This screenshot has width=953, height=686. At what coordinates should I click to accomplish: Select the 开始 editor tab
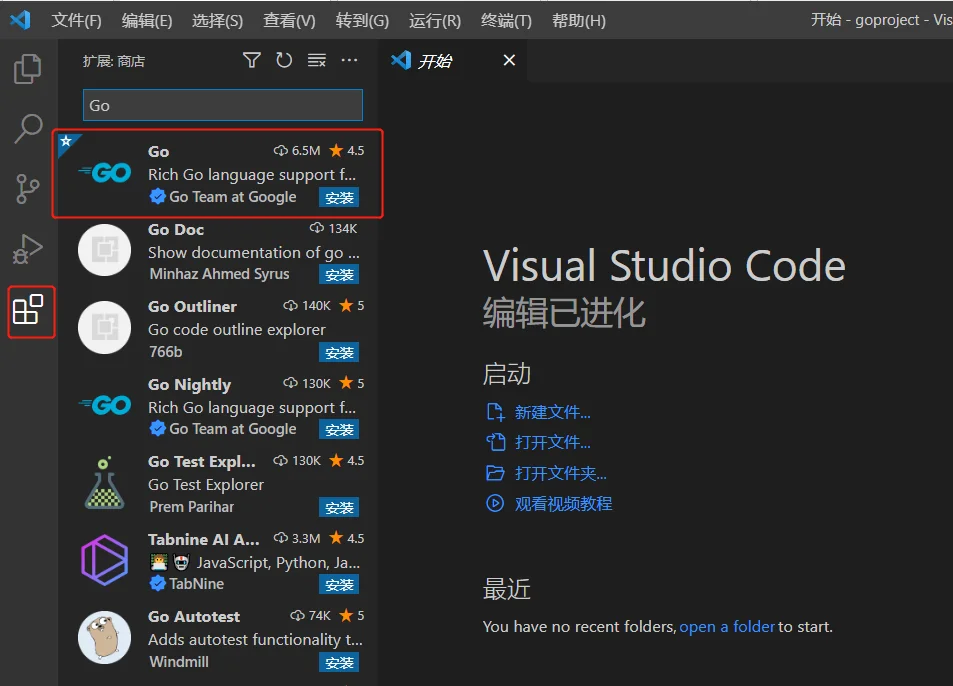pos(453,60)
